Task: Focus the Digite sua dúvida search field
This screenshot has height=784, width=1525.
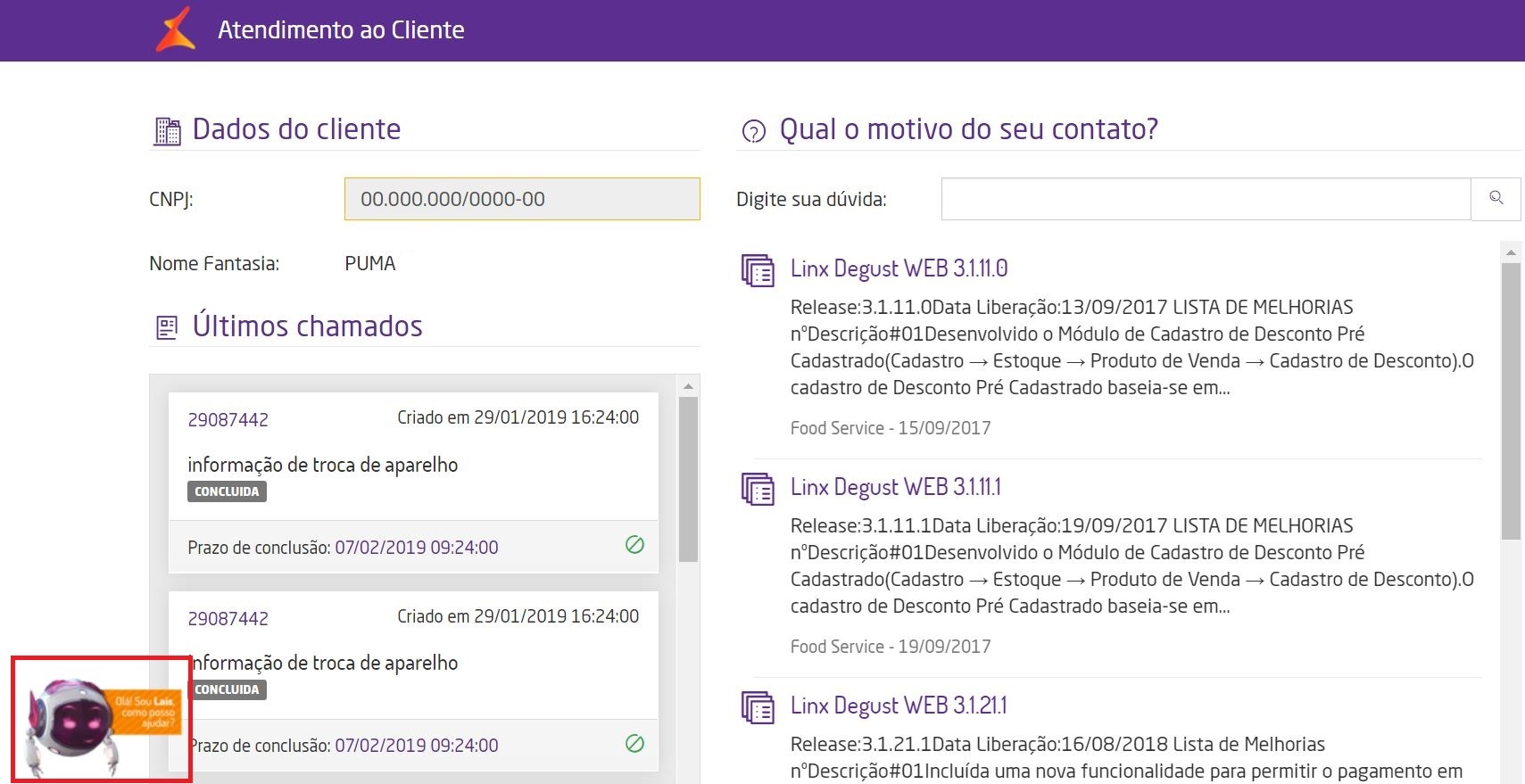Action: pyautogui.click(x=1205, y=199)
